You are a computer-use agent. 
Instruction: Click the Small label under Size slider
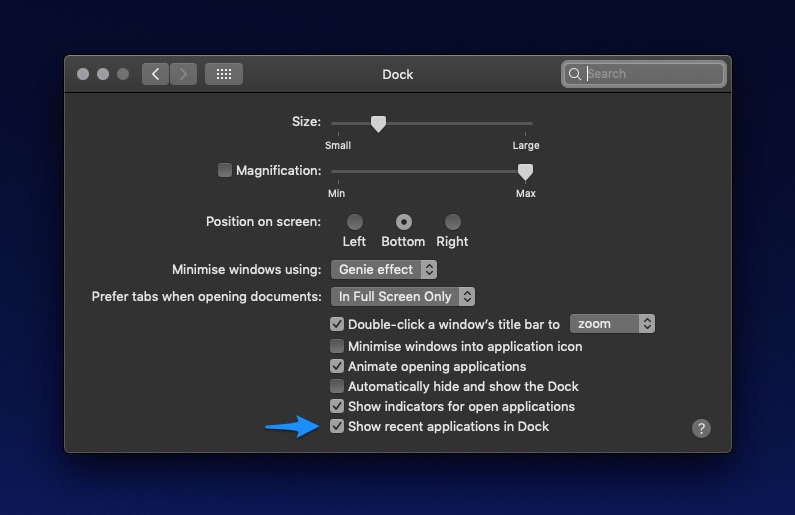click(338, 145)
